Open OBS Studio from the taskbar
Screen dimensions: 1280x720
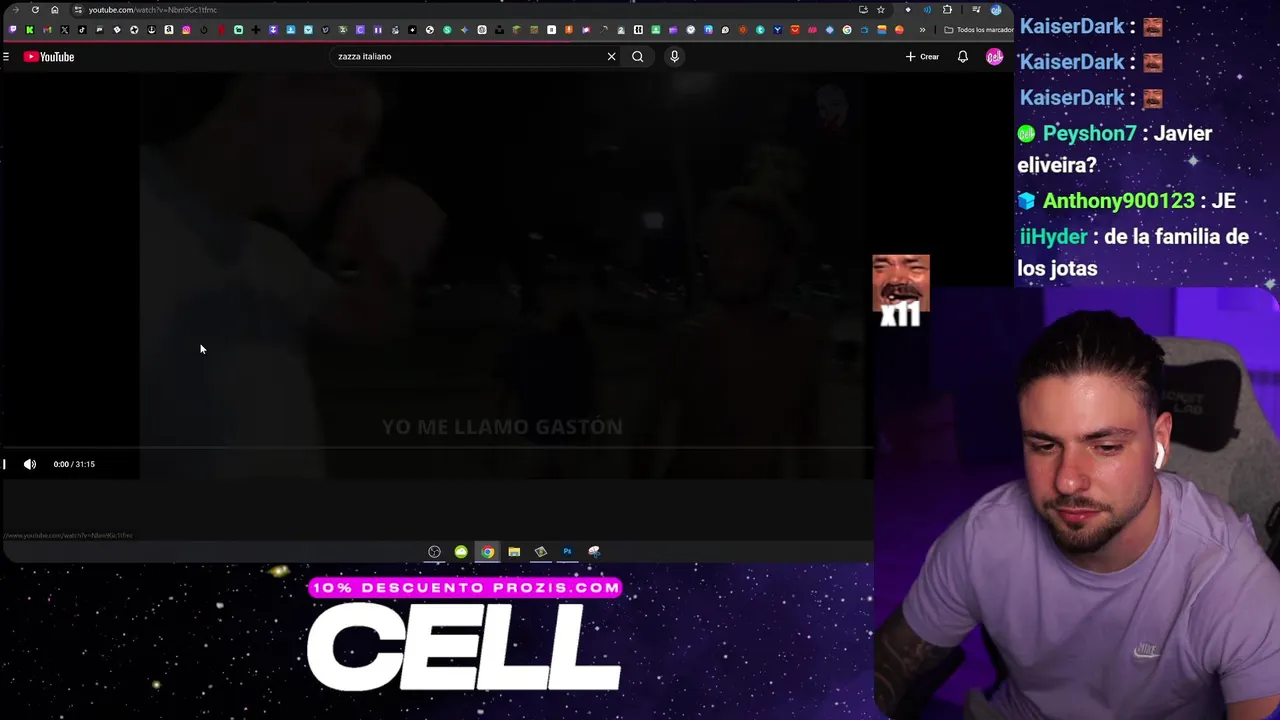click(x=434, y=552)
